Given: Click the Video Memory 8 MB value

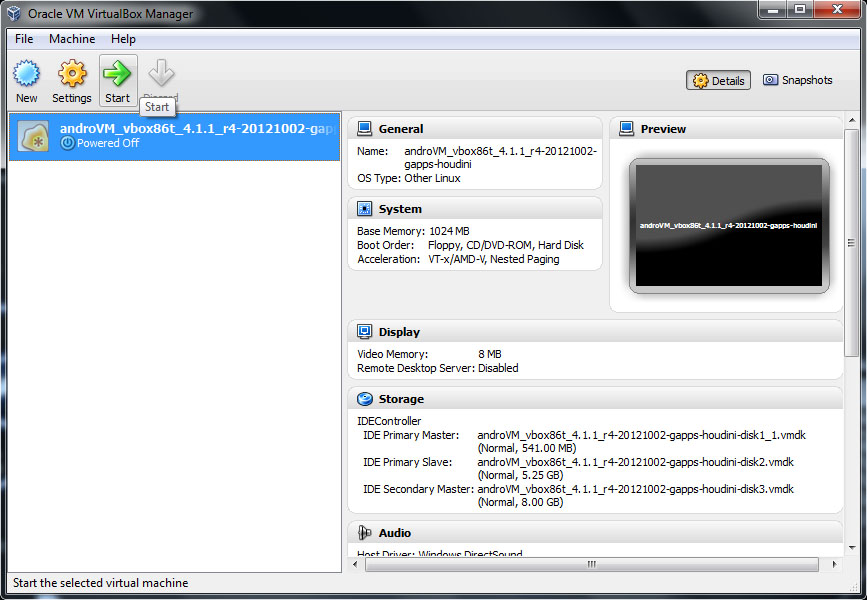Looking at the screenshot, I should point(490,354).
